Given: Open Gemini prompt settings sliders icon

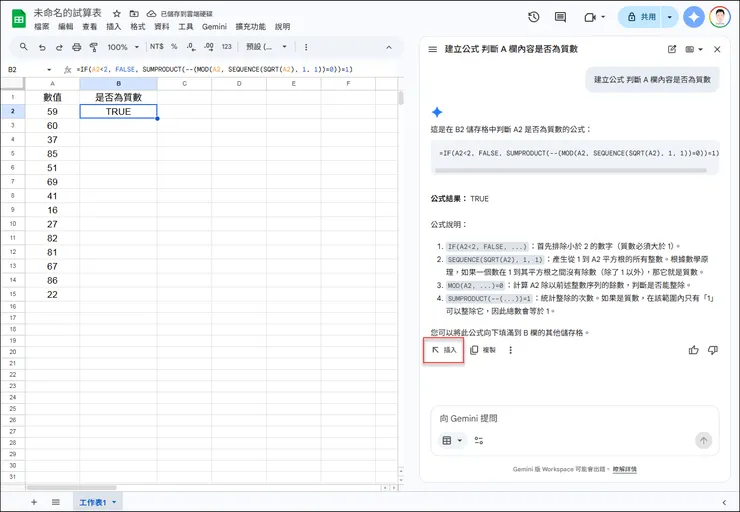Looking at the screenshot, I should click(x=479, y=440).
